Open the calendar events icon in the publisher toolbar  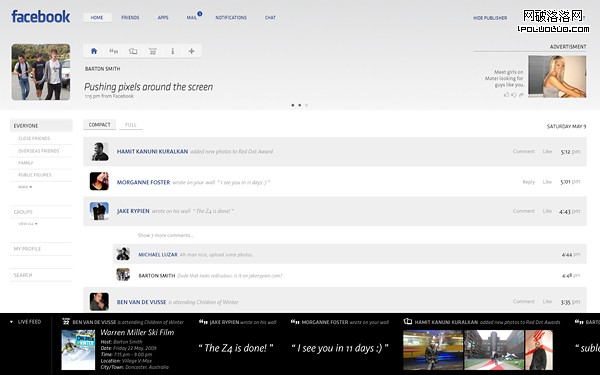coord(153,51)
